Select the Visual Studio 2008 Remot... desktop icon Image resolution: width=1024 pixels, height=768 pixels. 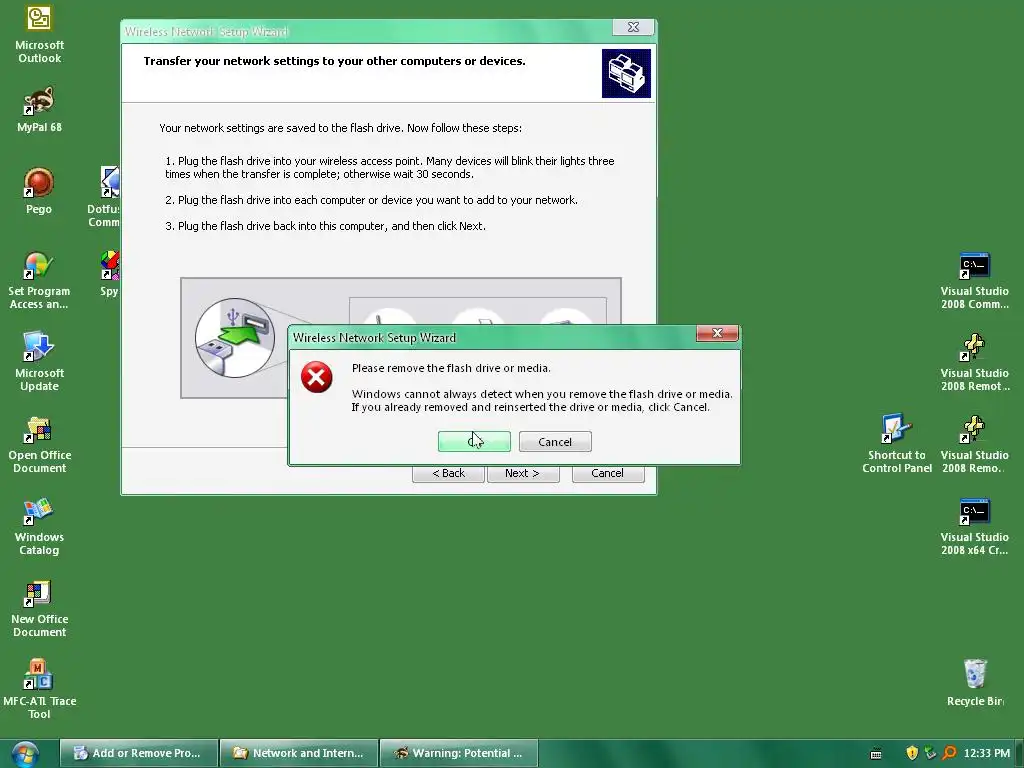click(x=974, y=361)
